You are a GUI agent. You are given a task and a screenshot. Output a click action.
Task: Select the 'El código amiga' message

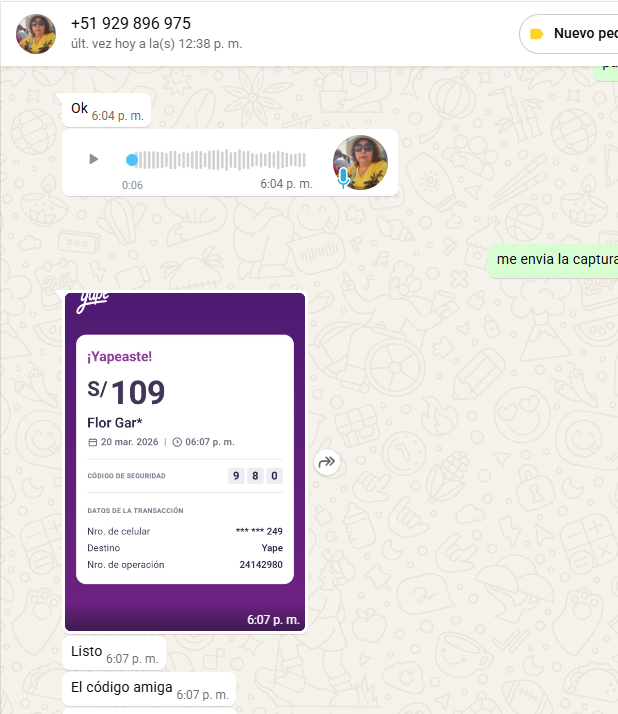pyautogui.click(x=149, y=689)
